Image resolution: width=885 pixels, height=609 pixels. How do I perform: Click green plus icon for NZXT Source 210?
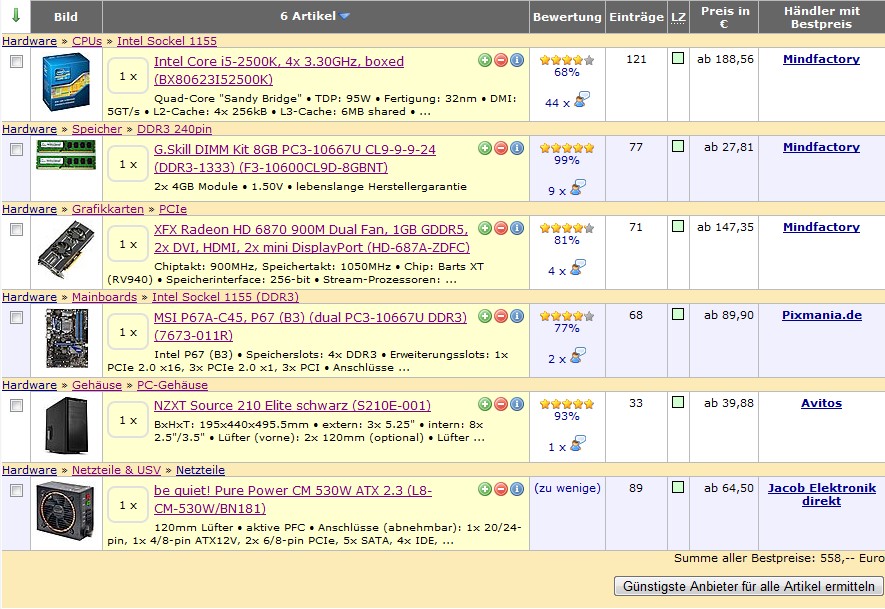tap(485, 404)
